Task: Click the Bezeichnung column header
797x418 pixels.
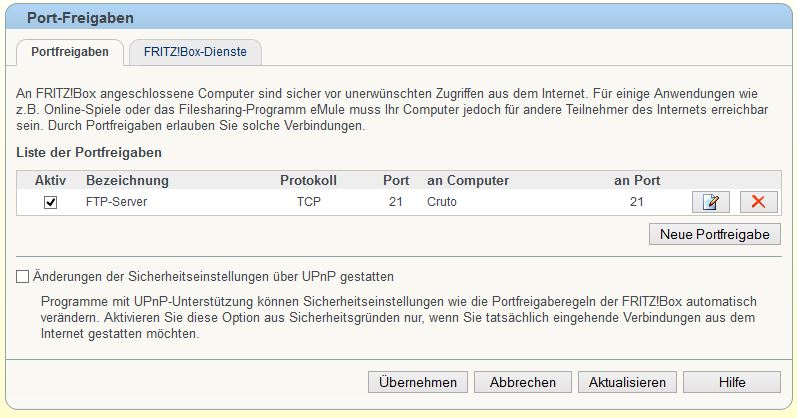Action: tap(127, 181)
